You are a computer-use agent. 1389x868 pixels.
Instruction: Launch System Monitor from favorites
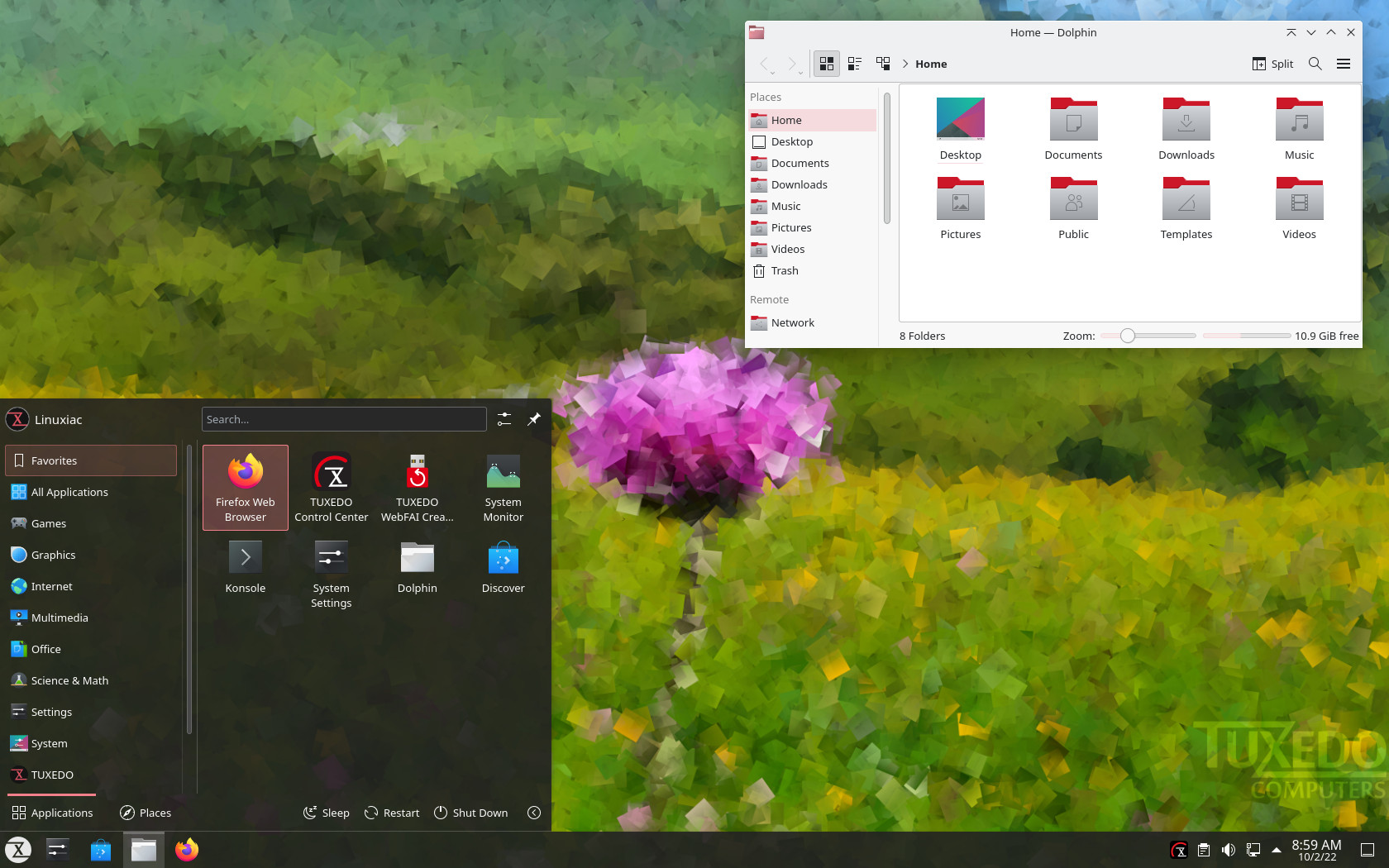tap(504, 488)
